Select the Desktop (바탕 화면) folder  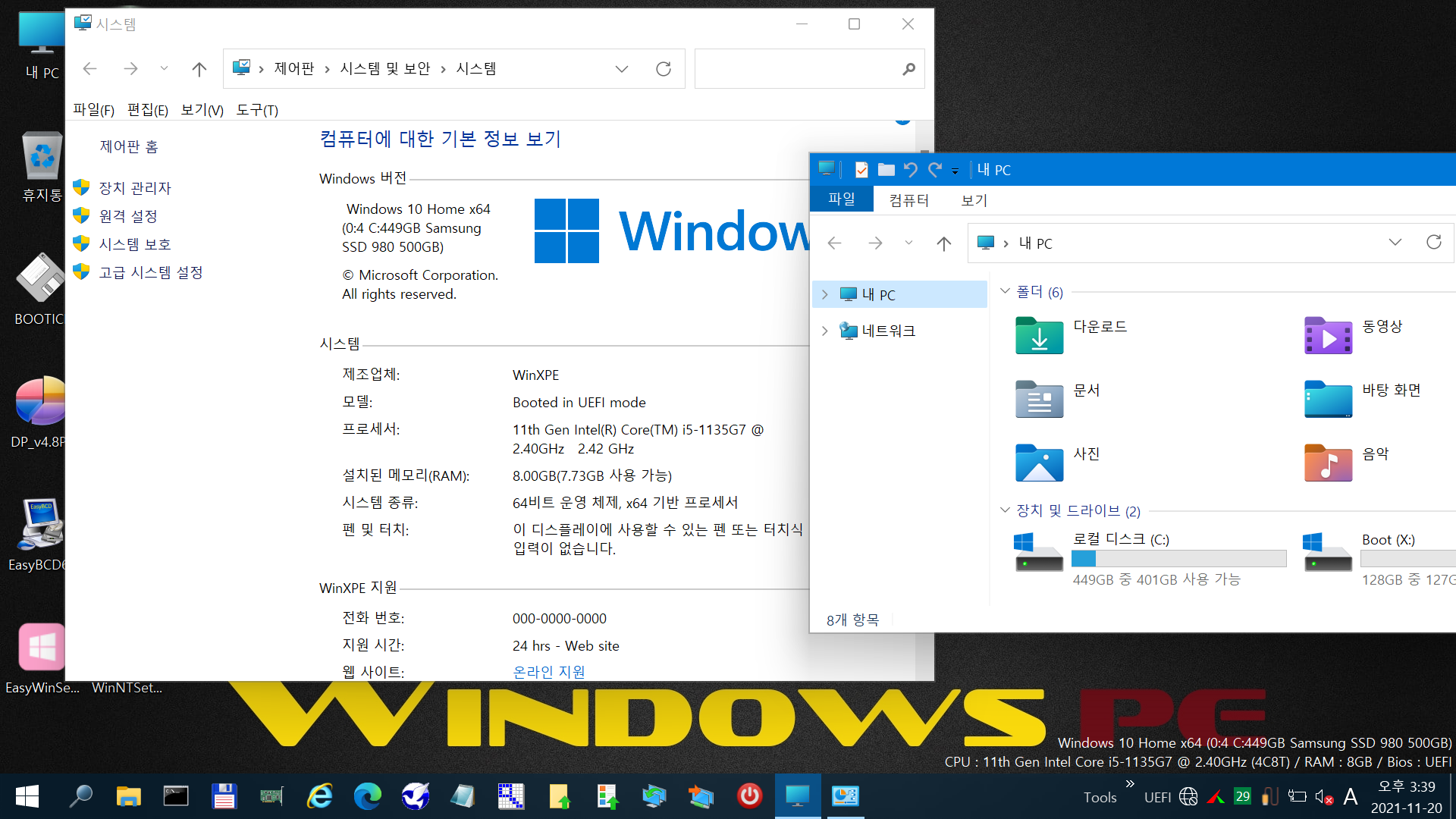1363,399
